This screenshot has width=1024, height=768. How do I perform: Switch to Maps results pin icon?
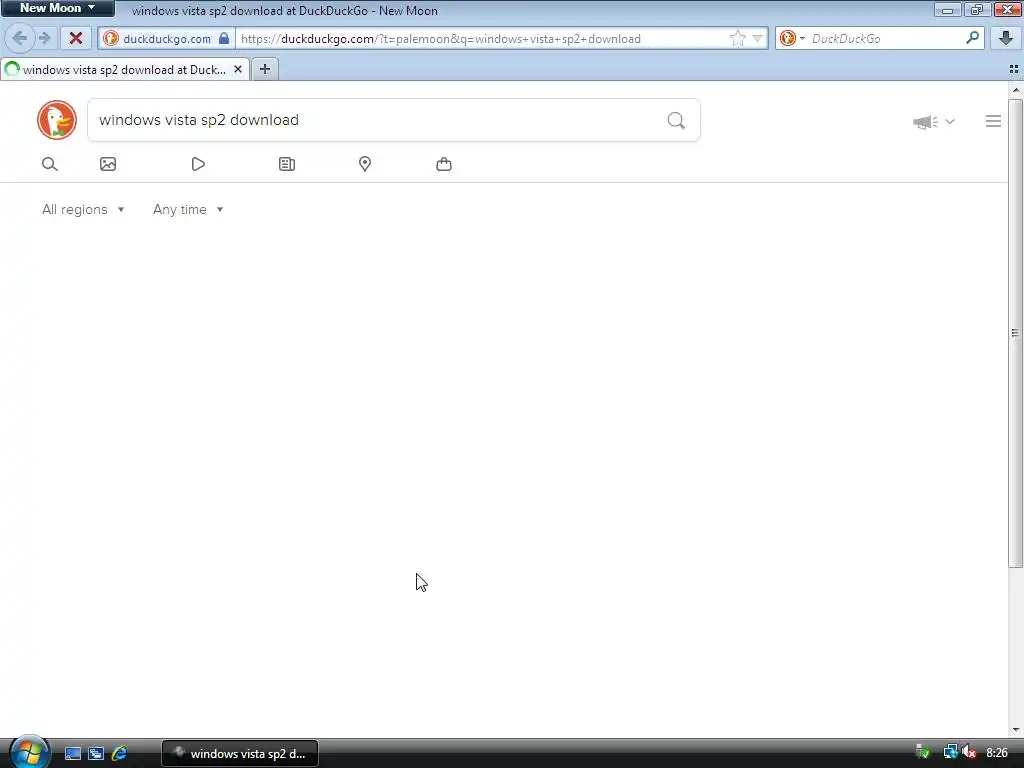point(365,164)
